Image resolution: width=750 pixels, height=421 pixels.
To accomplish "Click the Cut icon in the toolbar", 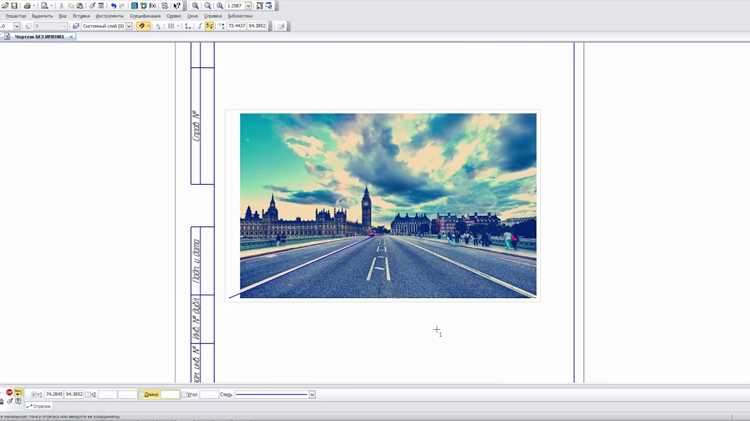I will click(x=61, y=6).
